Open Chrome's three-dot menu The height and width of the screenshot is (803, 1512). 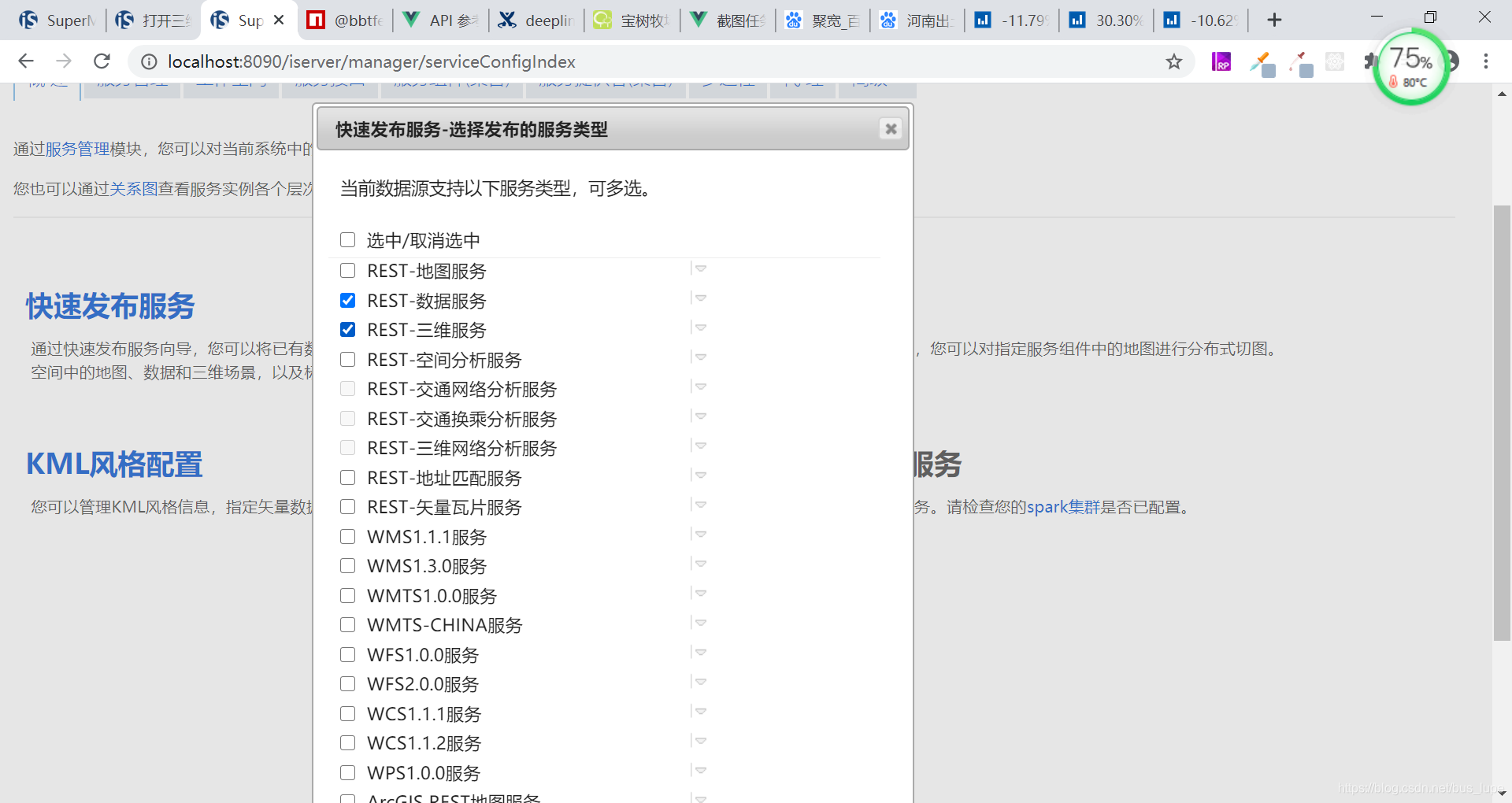[1486, 61]
